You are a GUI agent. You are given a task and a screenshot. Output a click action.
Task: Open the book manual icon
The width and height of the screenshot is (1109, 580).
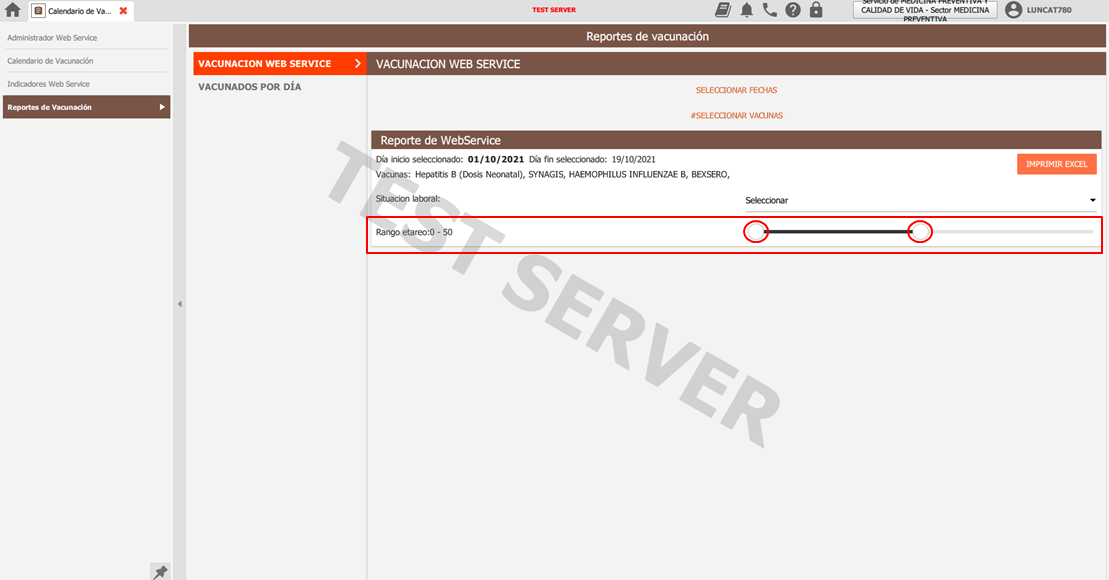click(x=723, y=10)
